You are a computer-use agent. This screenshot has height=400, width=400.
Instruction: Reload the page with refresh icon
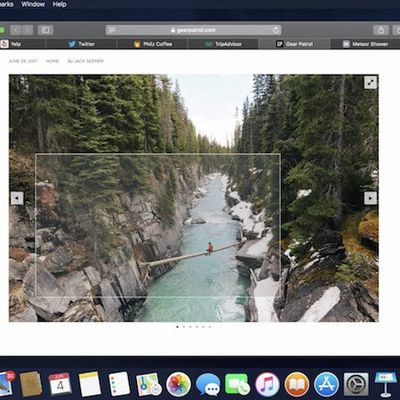coord(276,30)
